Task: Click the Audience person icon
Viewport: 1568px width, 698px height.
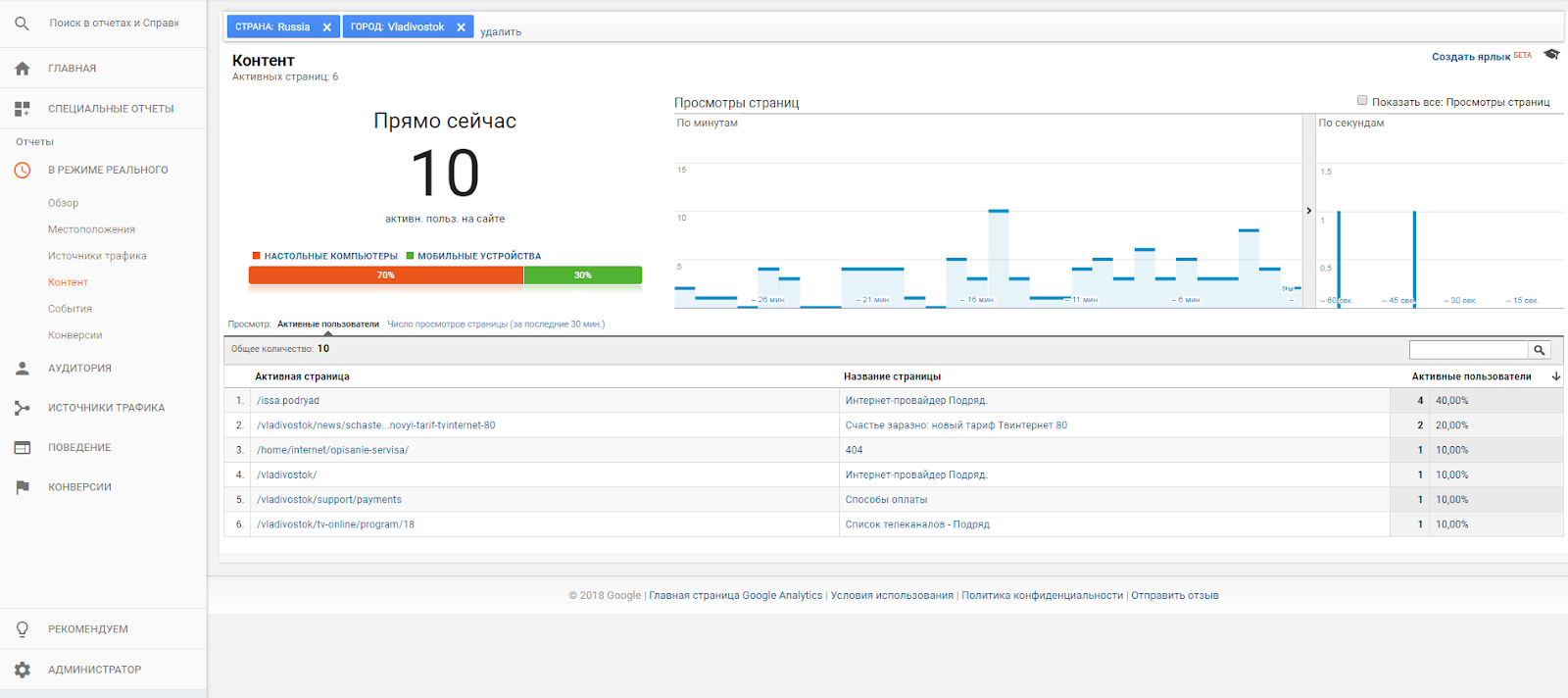Action: pyautogui.click(x=22, y=369)
